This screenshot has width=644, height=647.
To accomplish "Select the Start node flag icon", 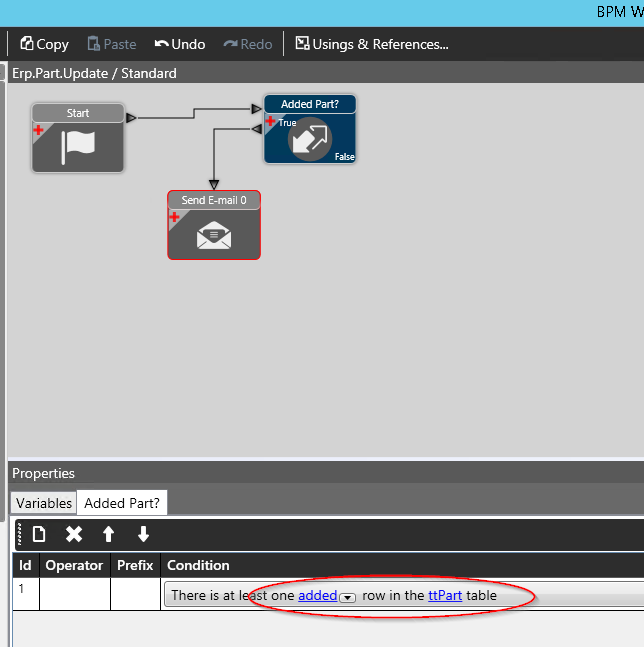I will point(78,147).
